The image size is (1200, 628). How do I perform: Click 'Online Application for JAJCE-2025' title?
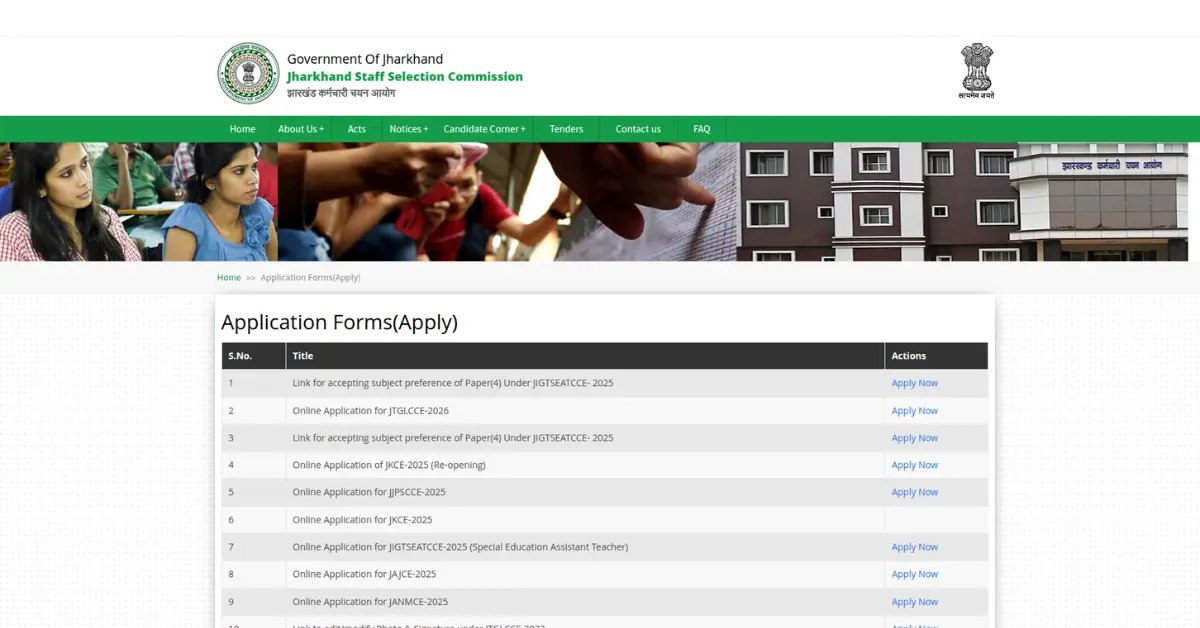364,574
